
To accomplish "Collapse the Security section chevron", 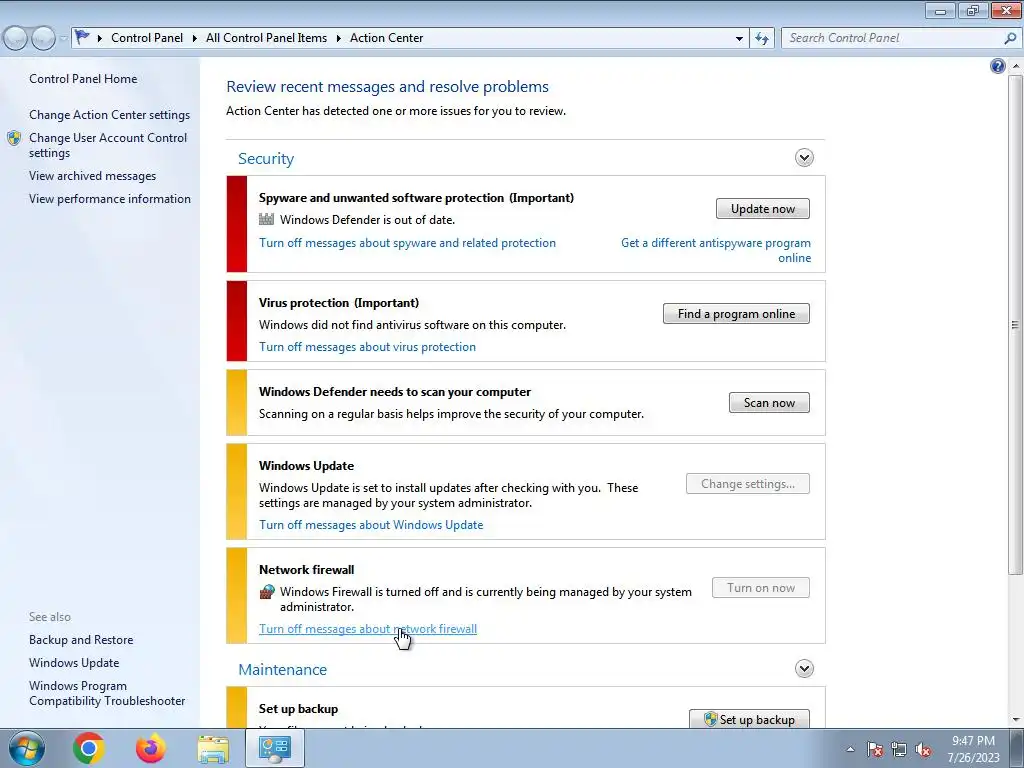I will [x=804, y=157].
